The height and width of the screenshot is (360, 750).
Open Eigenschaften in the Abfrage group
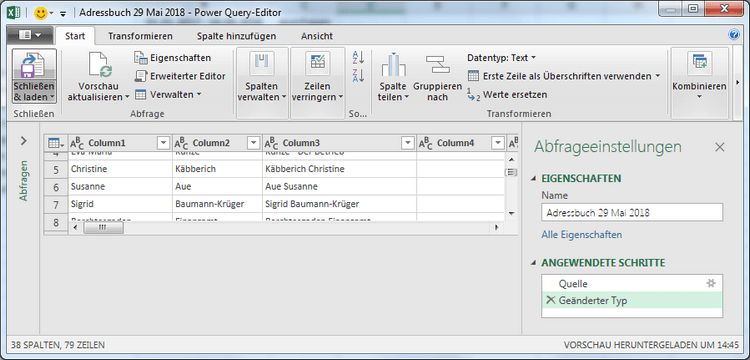pyautogui.click(x=173, y=58)
